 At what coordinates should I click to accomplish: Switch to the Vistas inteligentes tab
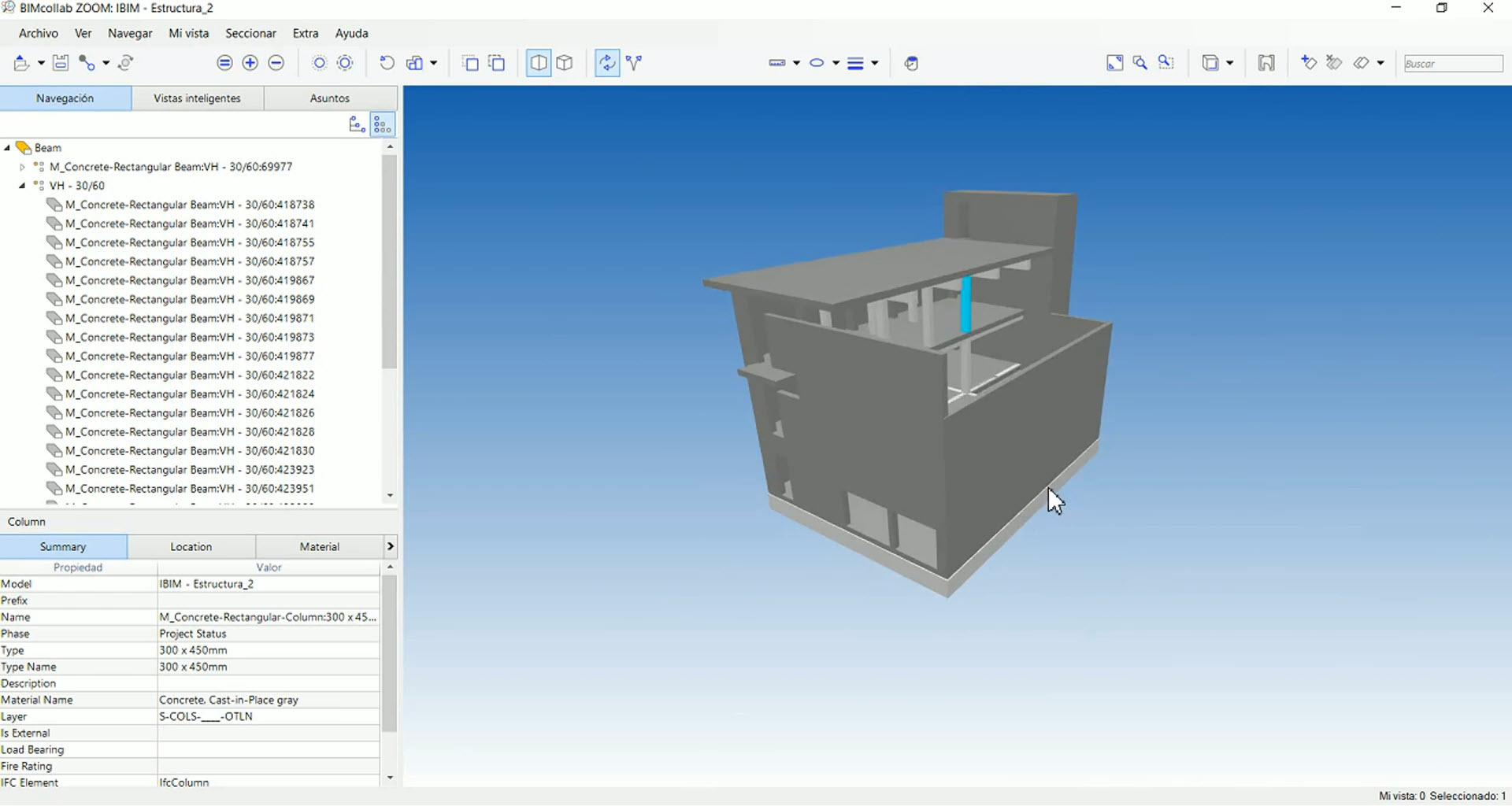point(197,98)
